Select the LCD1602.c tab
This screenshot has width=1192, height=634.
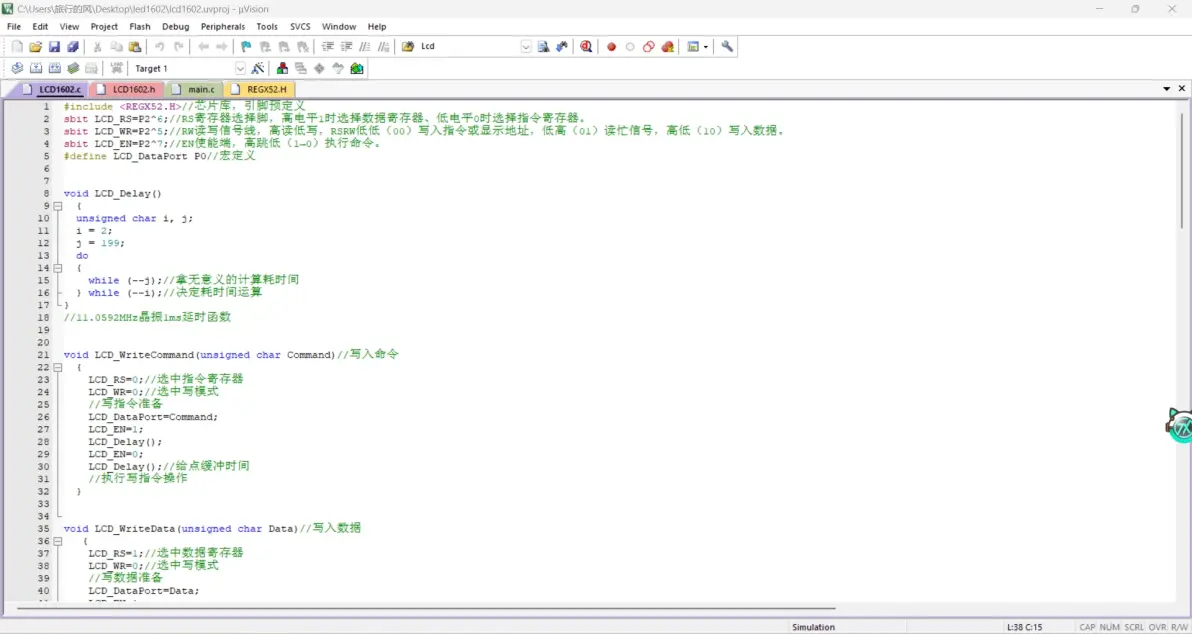52,90
